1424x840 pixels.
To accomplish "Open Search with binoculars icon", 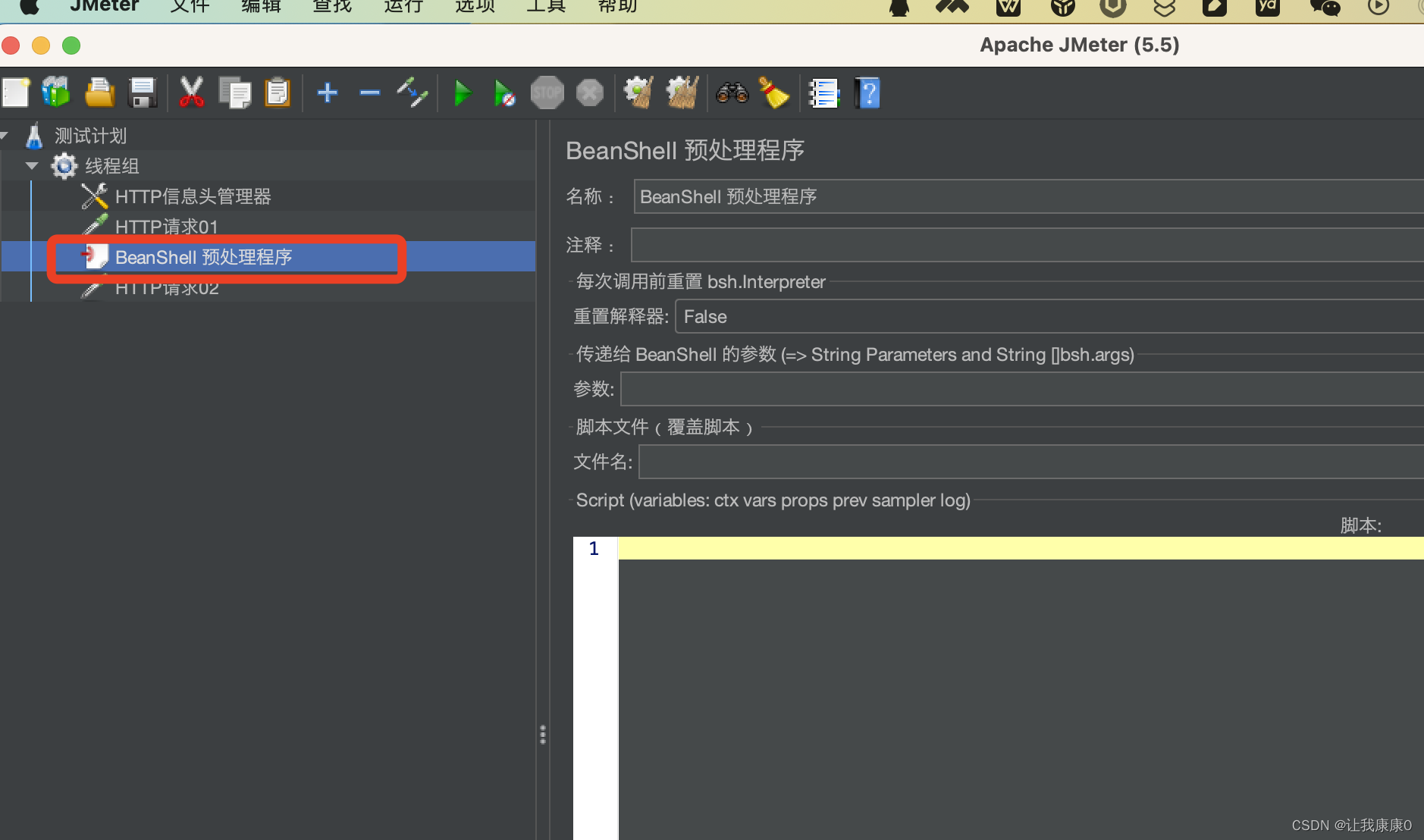I will pyautogui.click(x=732, y=93).
